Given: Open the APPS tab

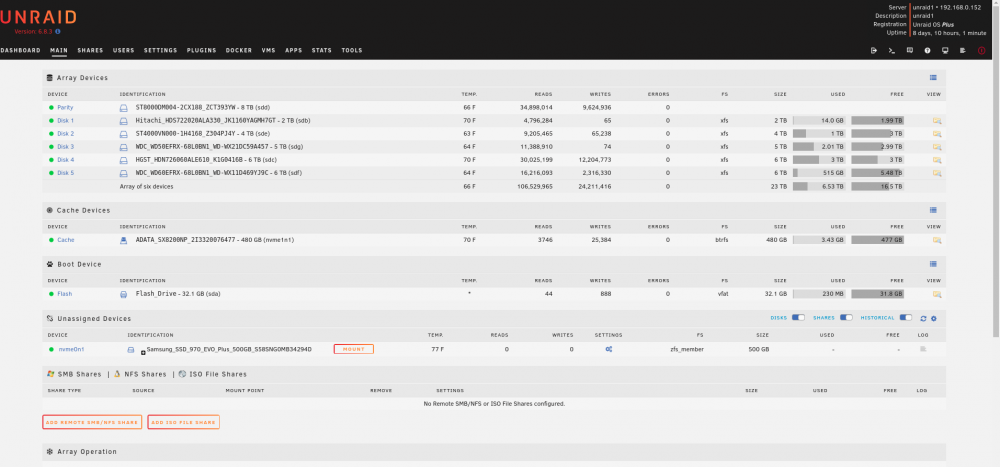Looking at the screenshot, I should pos(293,50).
